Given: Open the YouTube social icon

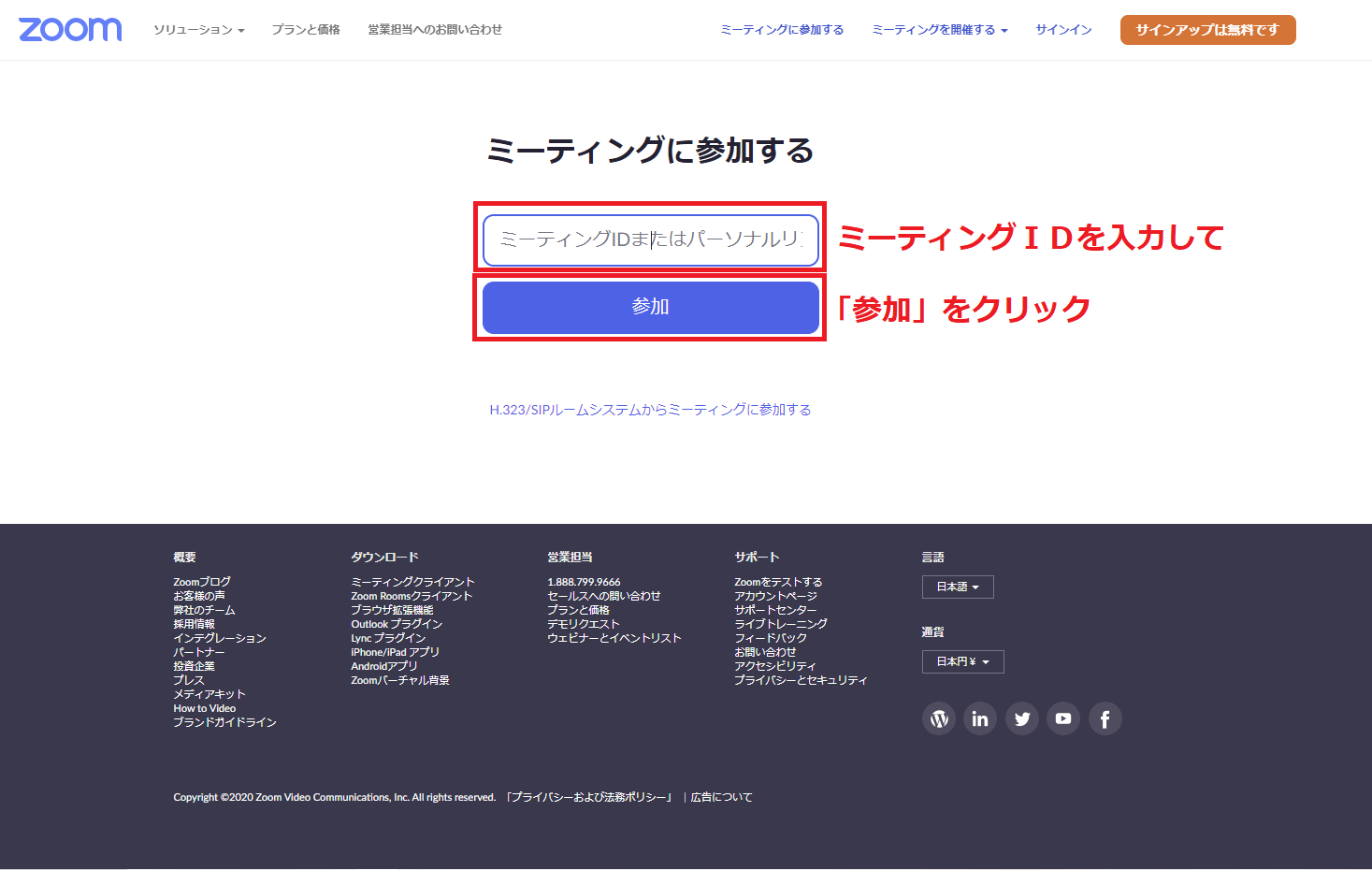Looking at the screenshot, I should (x=1063, y=718).
